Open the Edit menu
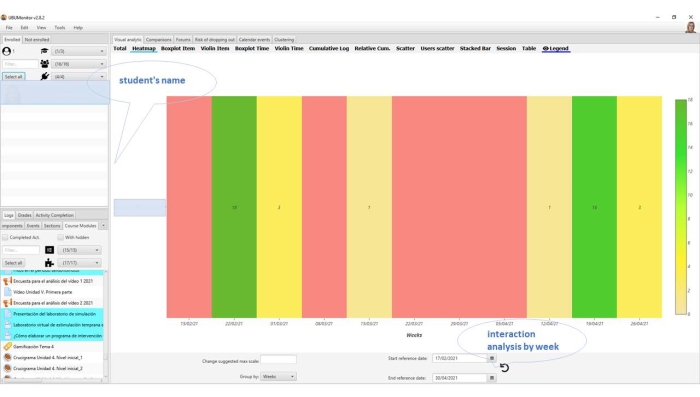 24,28
